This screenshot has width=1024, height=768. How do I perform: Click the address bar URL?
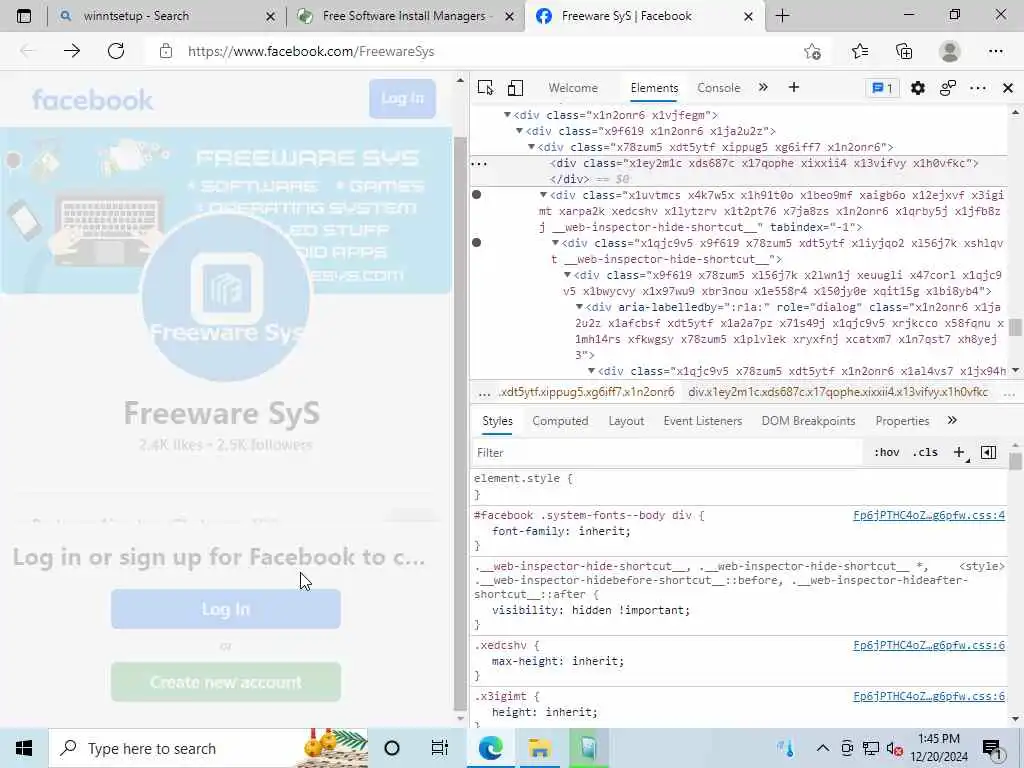pos(311,52)
